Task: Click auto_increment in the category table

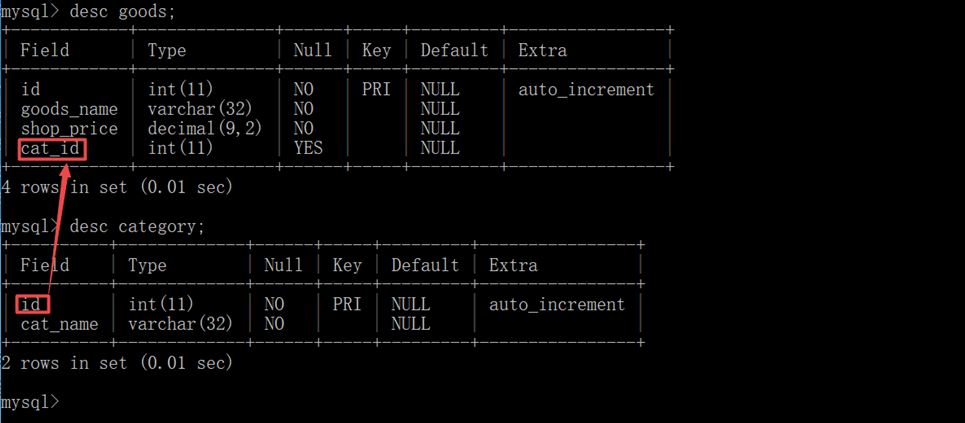Action: [557, 304]
